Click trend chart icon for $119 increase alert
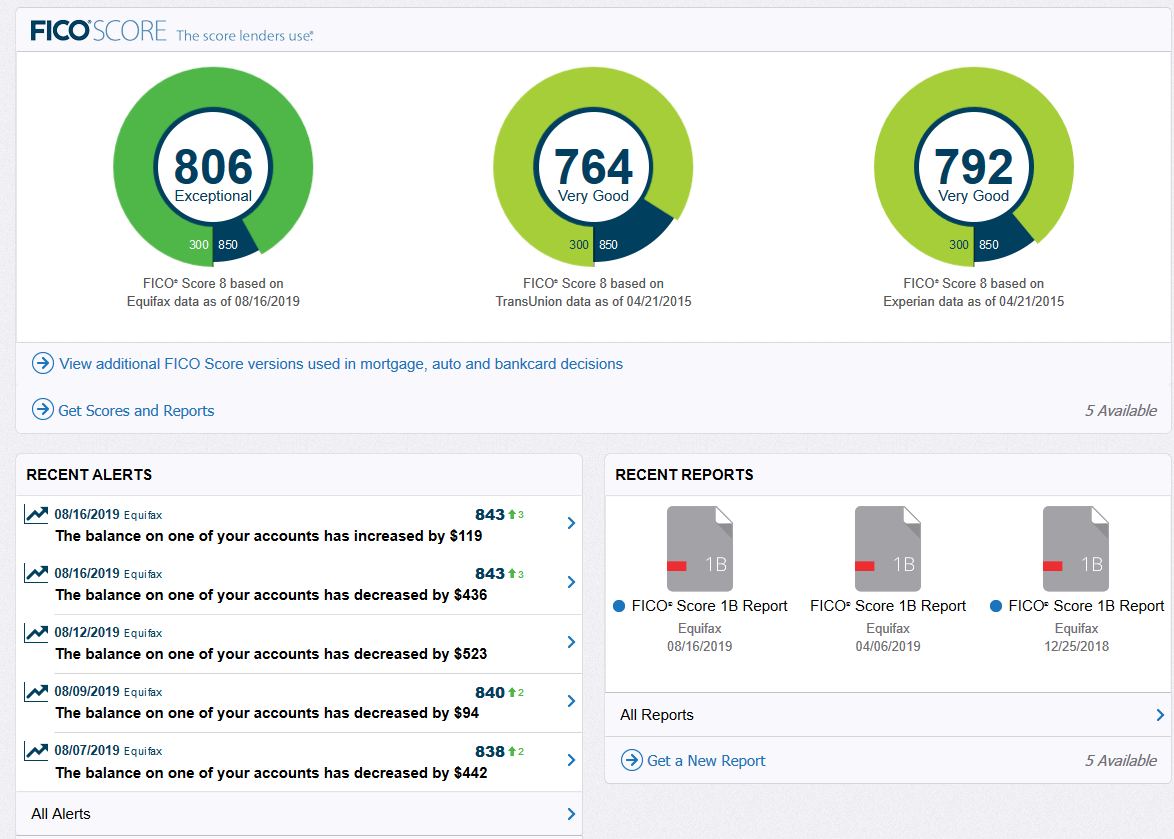Screen dimensions: 1174x839 pos(36,514)
